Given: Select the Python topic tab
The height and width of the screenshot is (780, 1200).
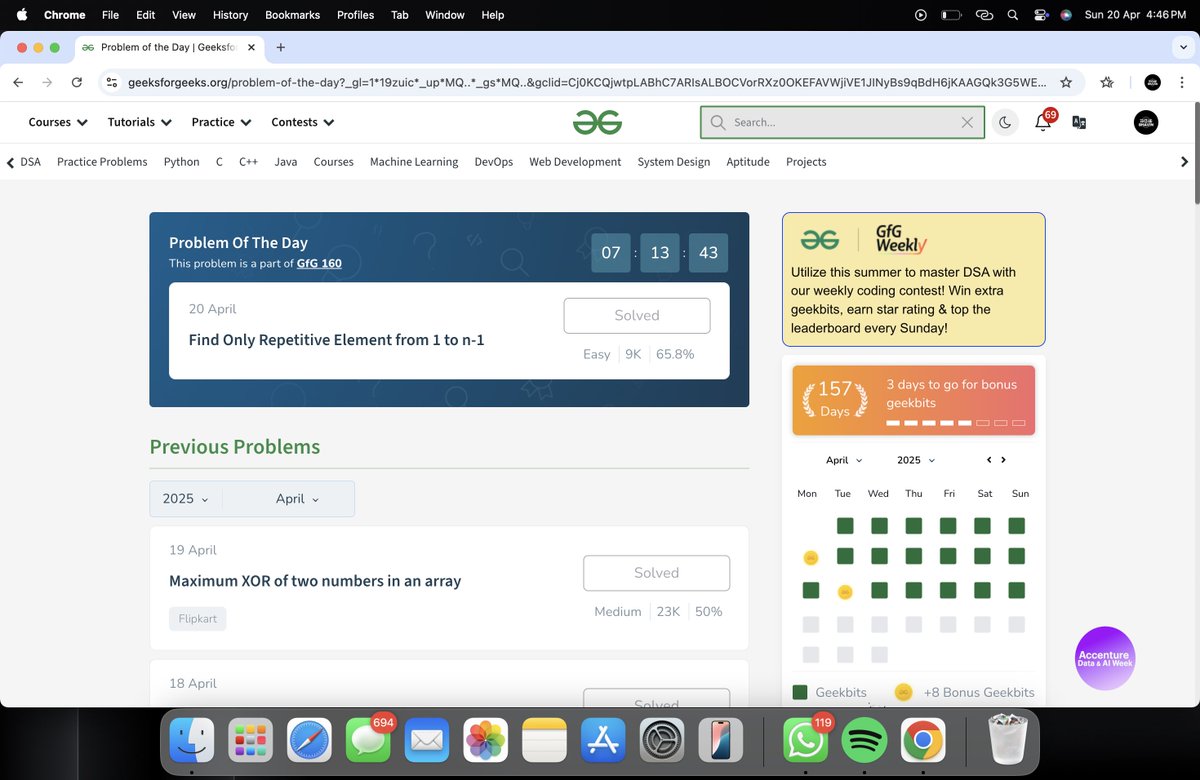Looking at the screenshot, I should coord(182,161).
